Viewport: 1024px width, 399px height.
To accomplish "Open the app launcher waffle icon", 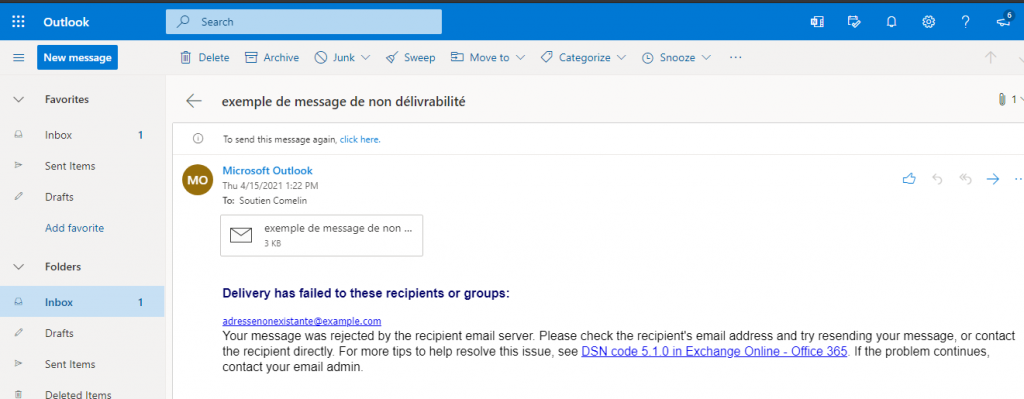I will (18, 22).
